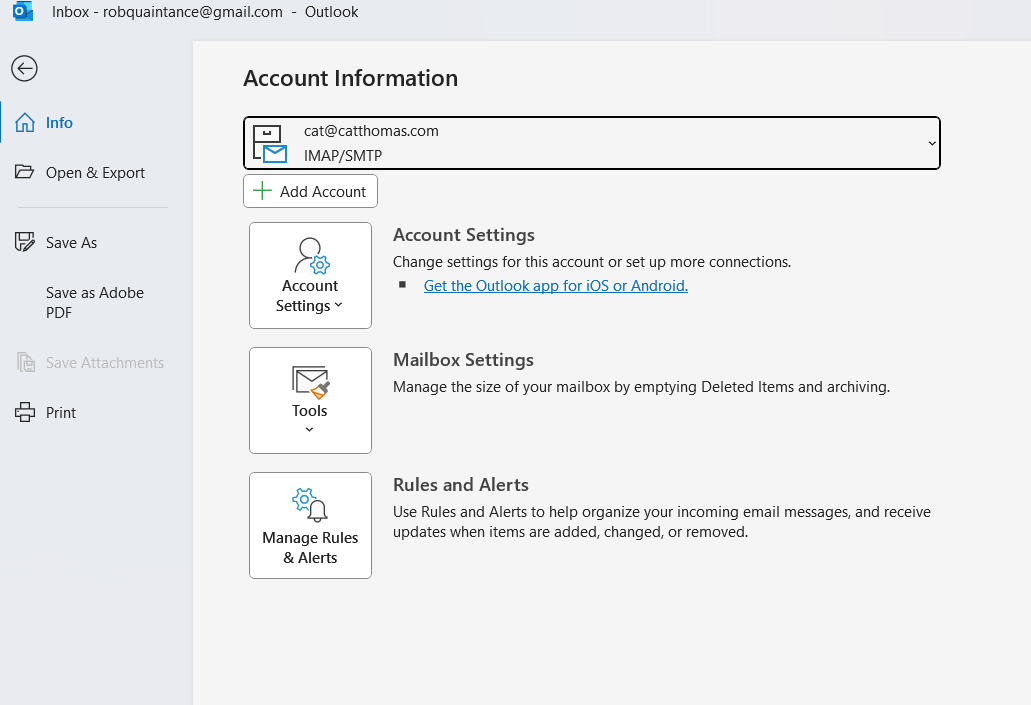
Task: Click the window title 'Inbox - robquaintance@gmail.com'
Action: [x=167, y=12]
